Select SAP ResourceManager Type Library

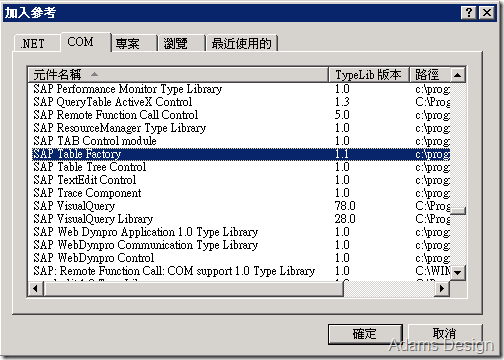point(241,128)
